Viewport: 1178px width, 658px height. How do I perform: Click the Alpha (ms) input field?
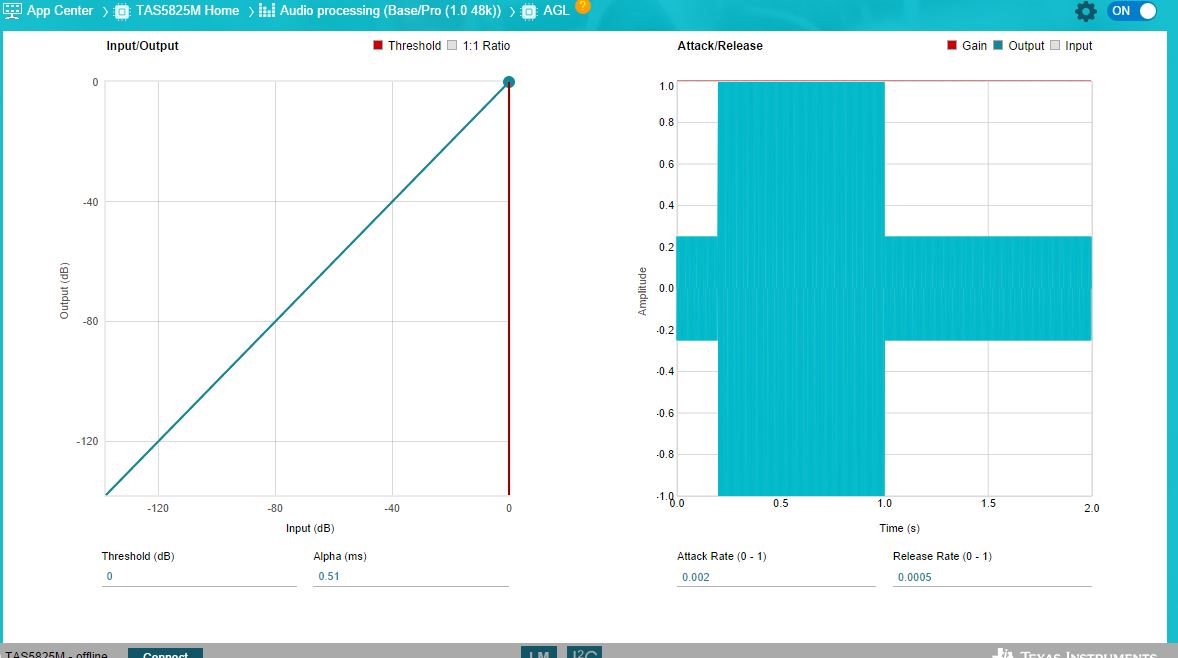pyautogui.click(x=411, y=576)
